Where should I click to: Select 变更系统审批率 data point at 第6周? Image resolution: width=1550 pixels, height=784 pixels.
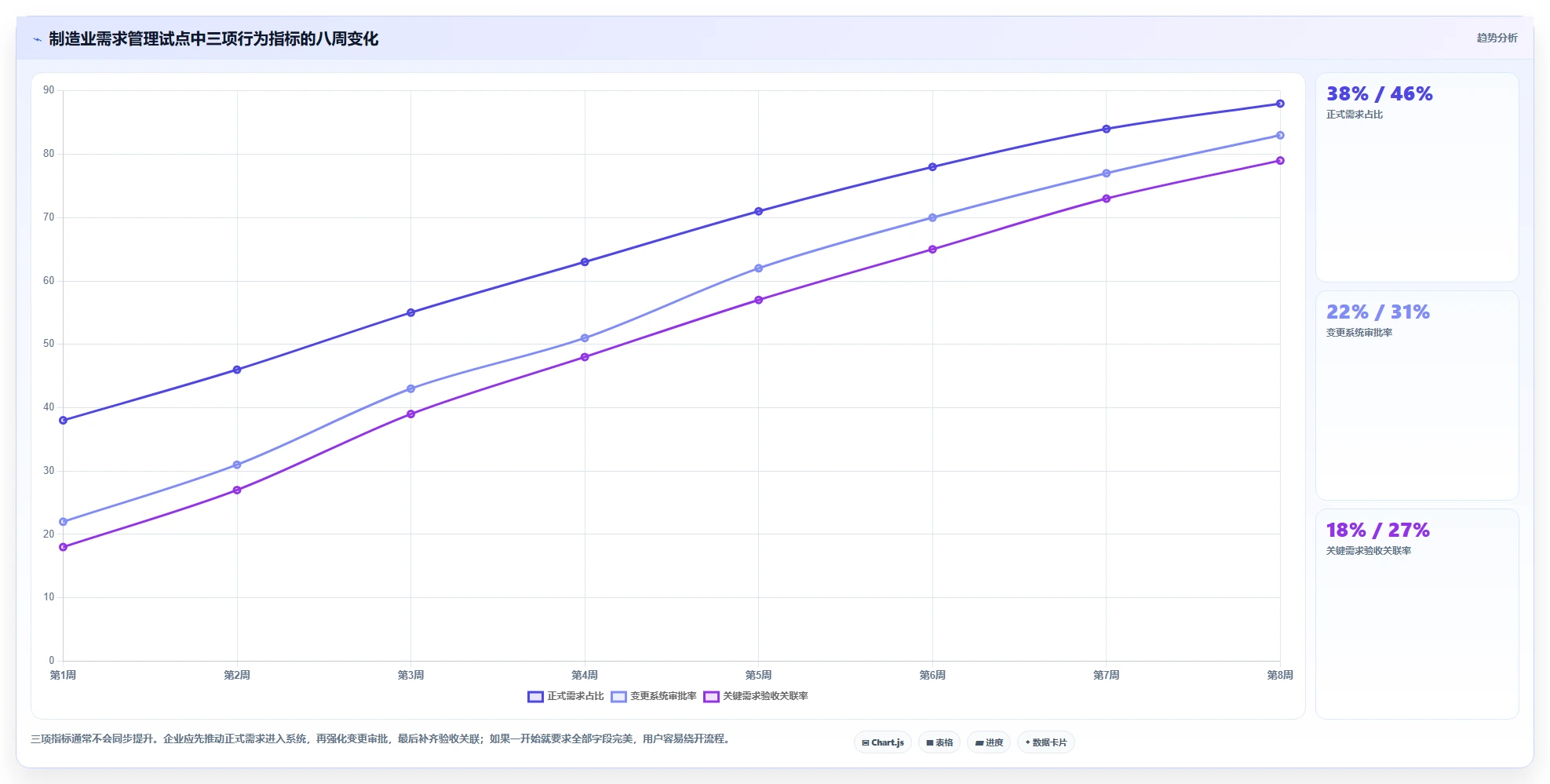click(932, 217)
